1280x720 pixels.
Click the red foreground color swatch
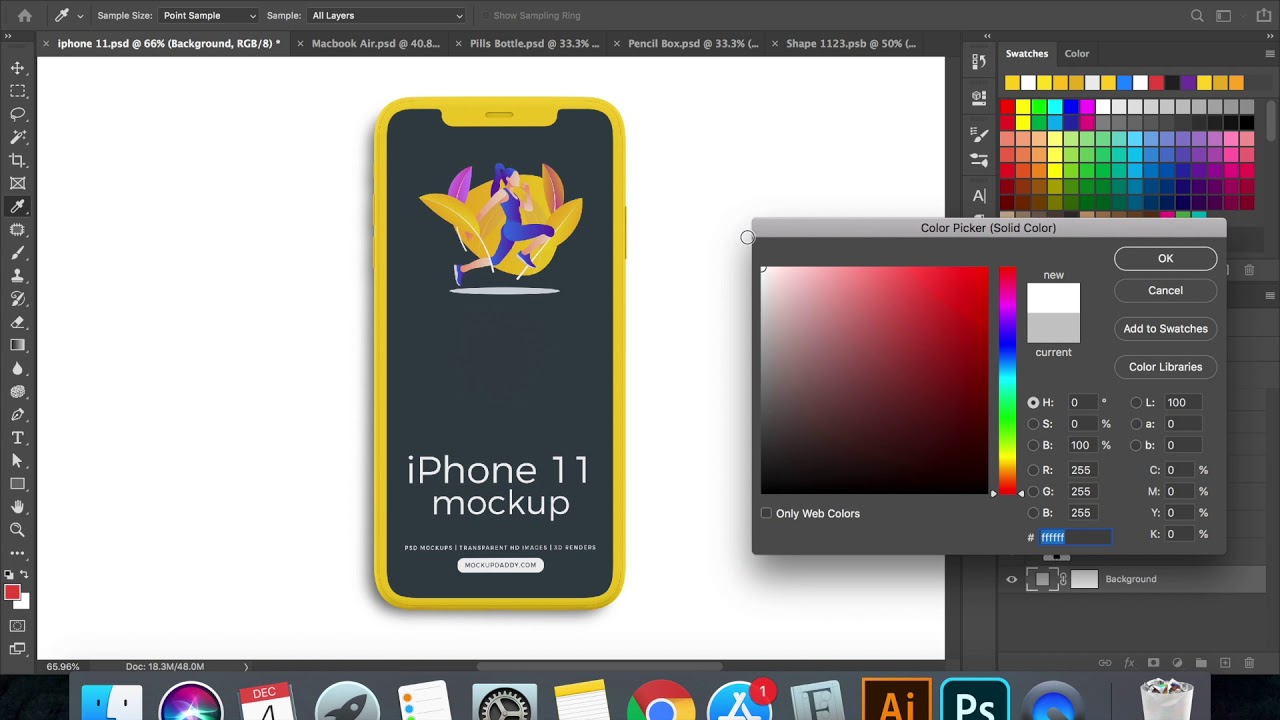(x=12, y=593)
